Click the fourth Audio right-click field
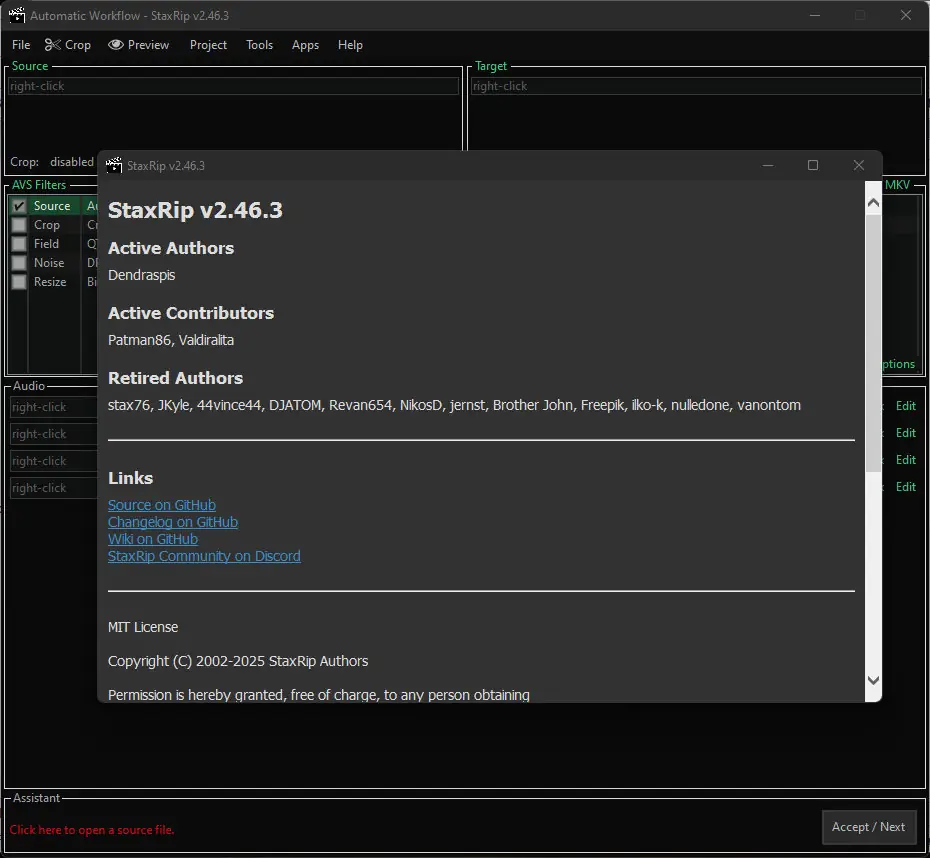 click(54, 488)
